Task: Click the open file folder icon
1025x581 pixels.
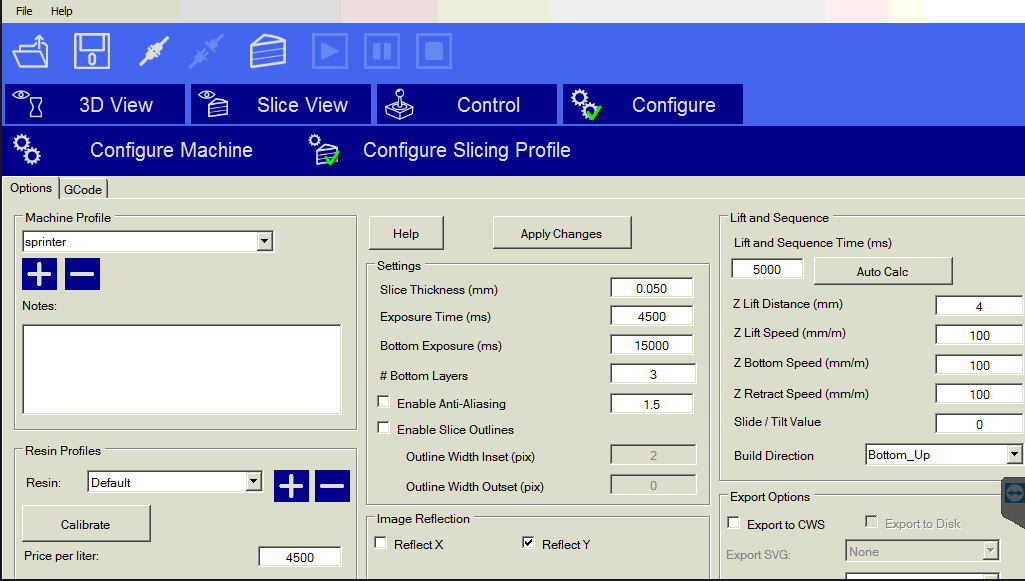Action: (31, 51)
